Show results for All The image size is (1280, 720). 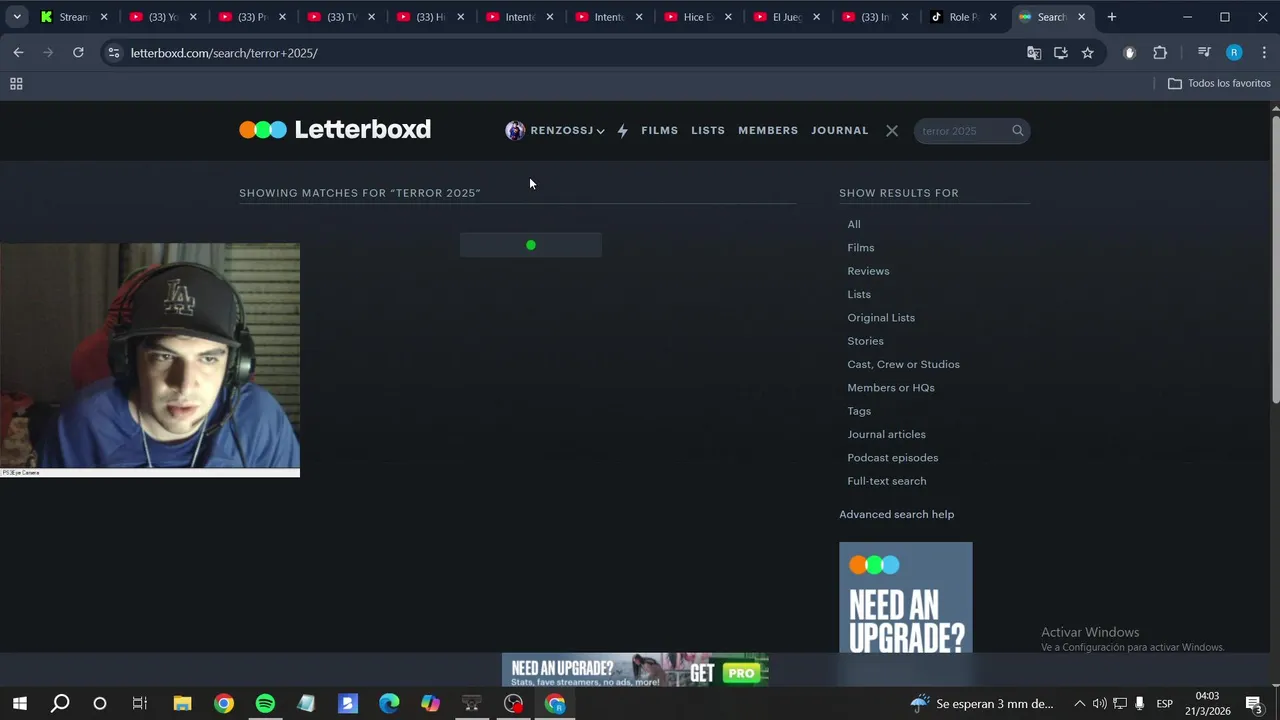coord(854,224)
